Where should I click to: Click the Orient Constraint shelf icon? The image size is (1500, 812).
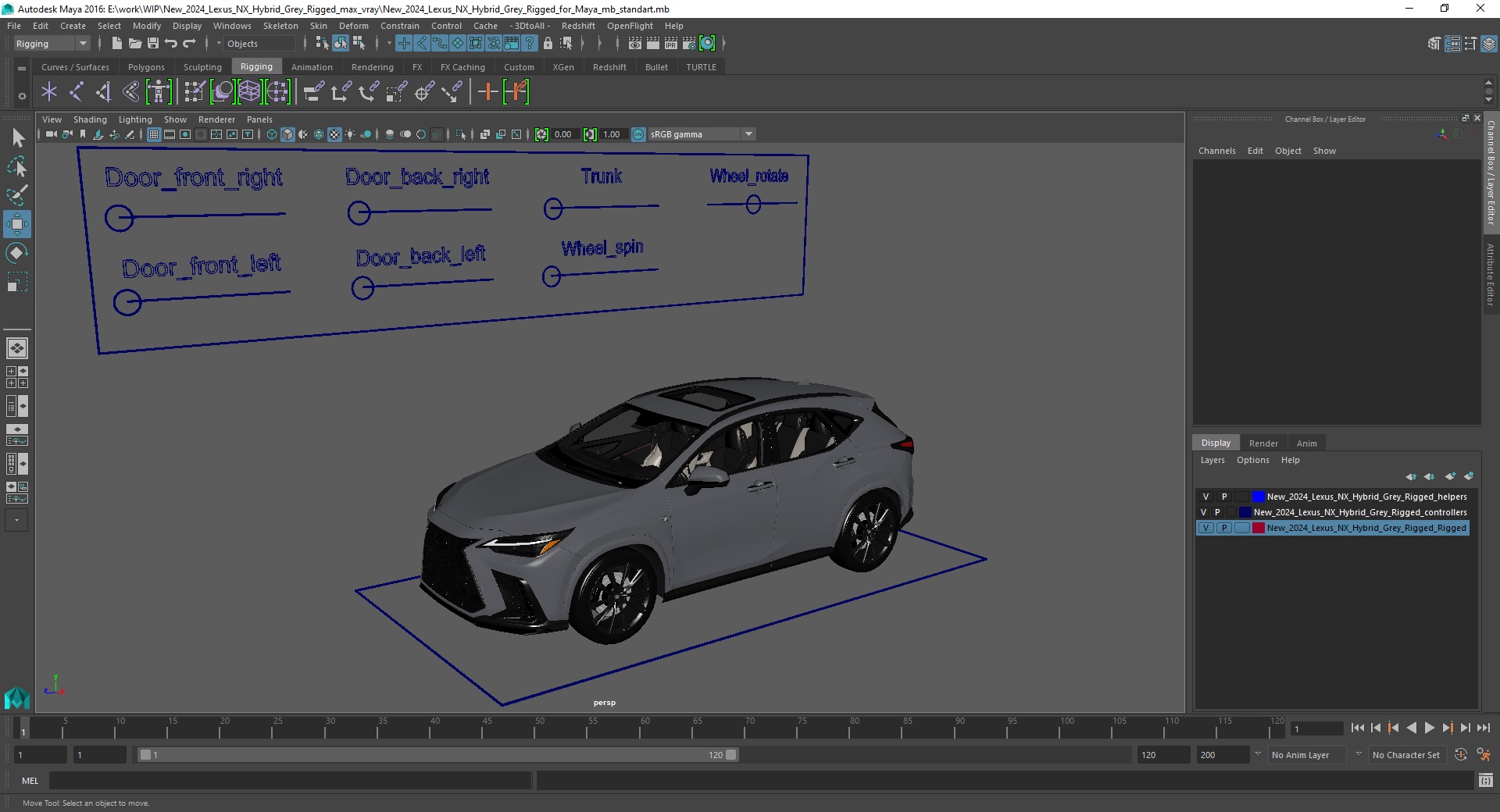[x=369, y=92]
